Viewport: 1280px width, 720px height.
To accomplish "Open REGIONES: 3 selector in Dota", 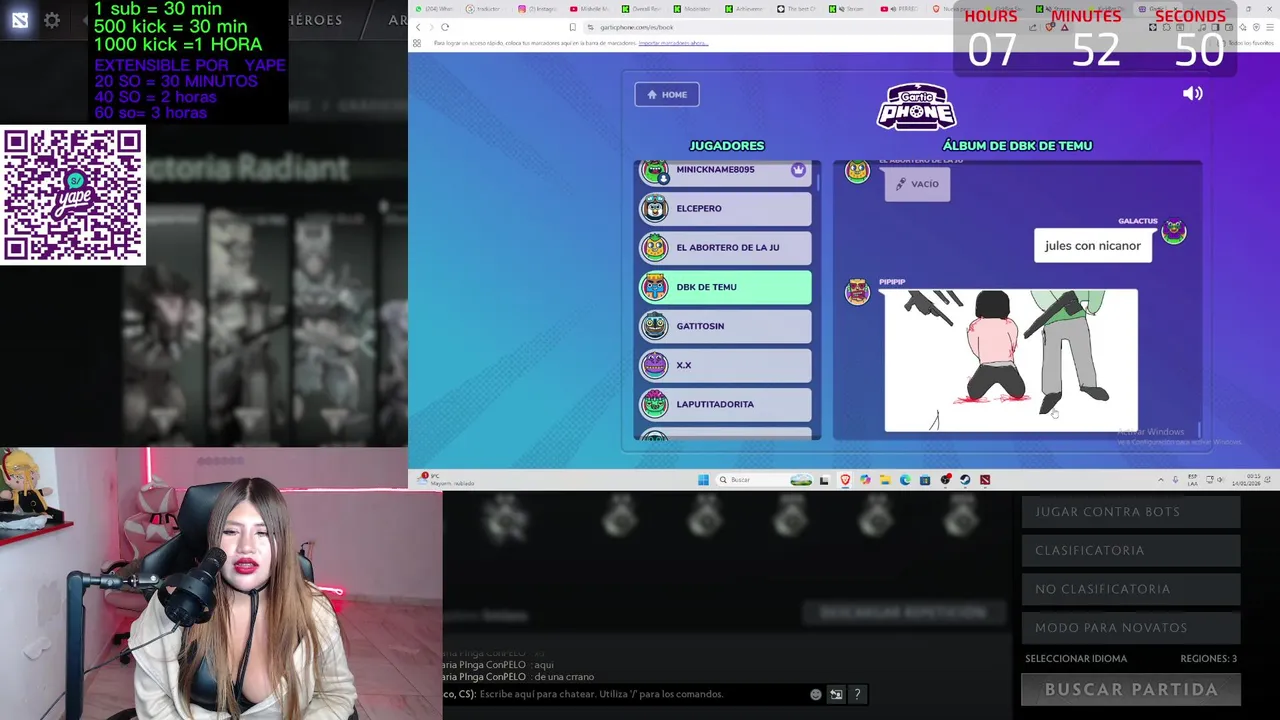I will pos(1208,659).
